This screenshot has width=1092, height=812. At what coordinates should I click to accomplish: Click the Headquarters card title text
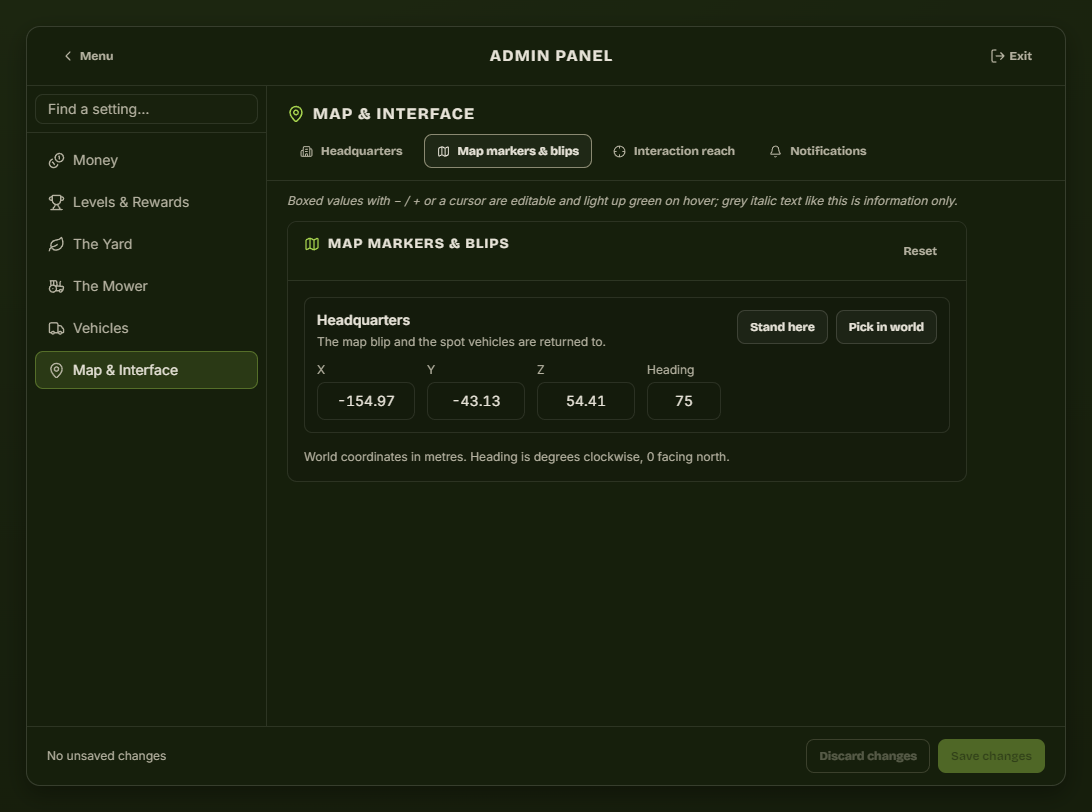pos(364,320)
